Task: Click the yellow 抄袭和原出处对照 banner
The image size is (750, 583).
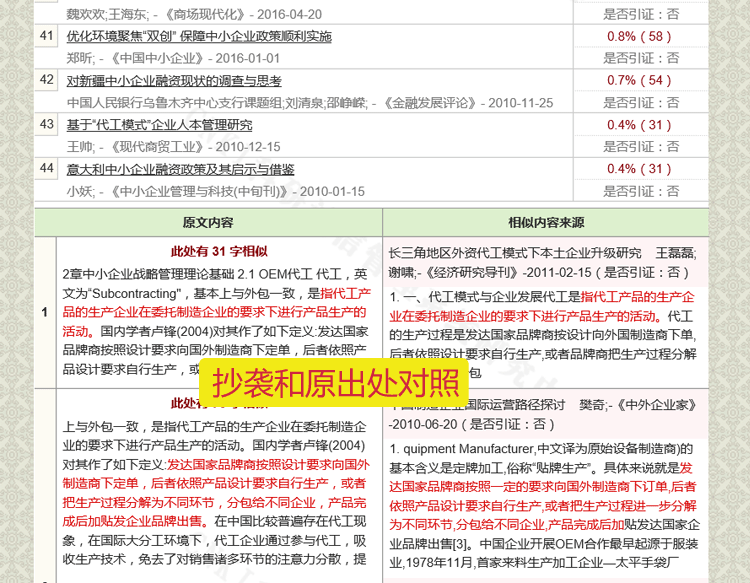Action: [x=333, y=383]
